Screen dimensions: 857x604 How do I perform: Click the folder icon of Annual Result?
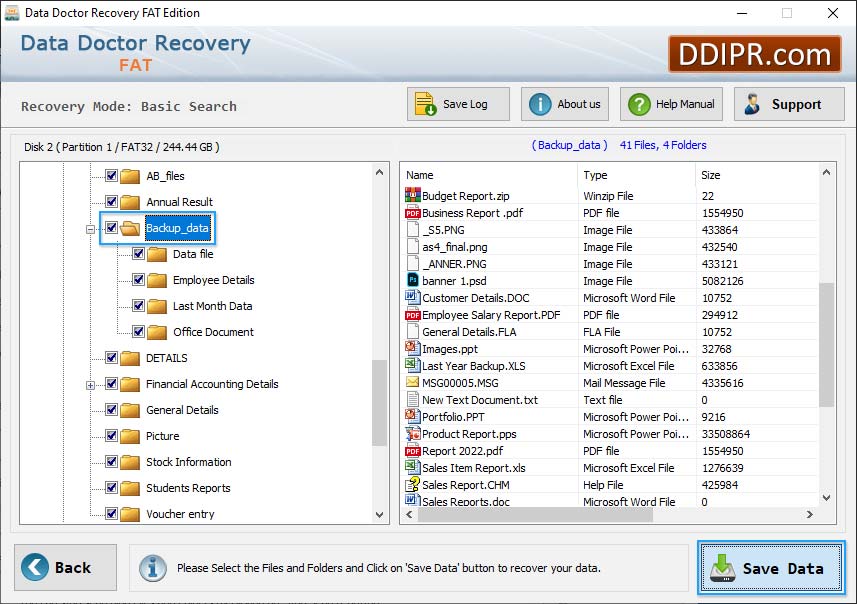point(130,202)
